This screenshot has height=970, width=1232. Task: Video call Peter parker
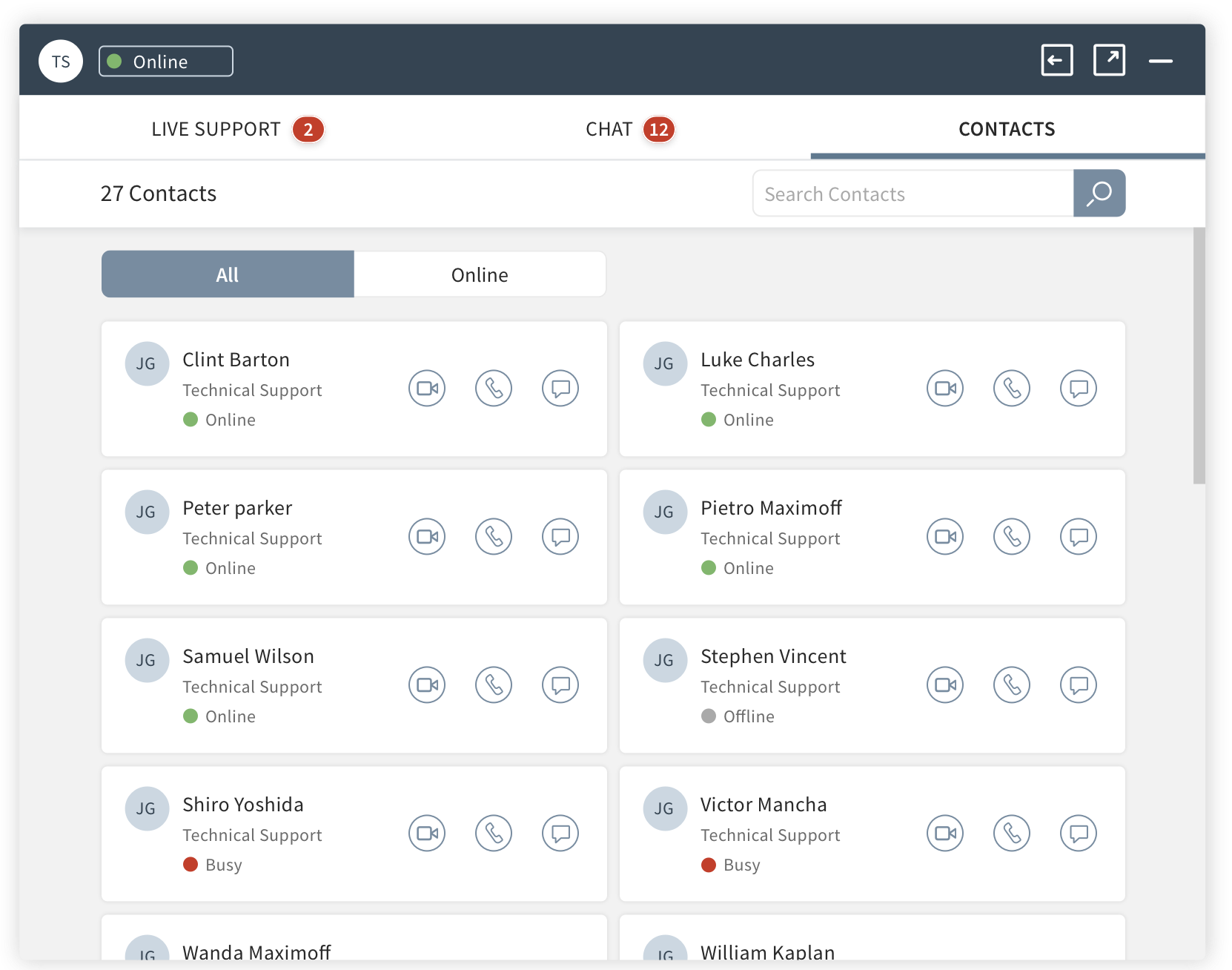pos(427,536)
